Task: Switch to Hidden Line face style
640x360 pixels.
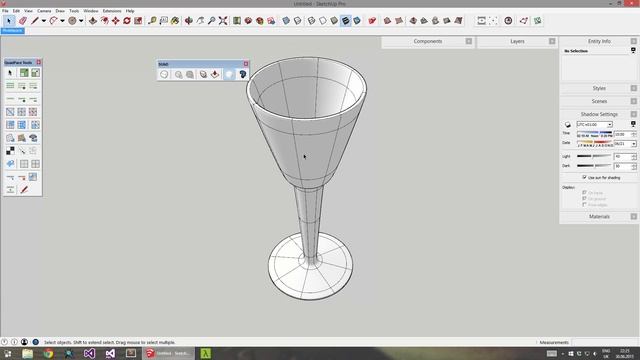Action: (322, 20)
